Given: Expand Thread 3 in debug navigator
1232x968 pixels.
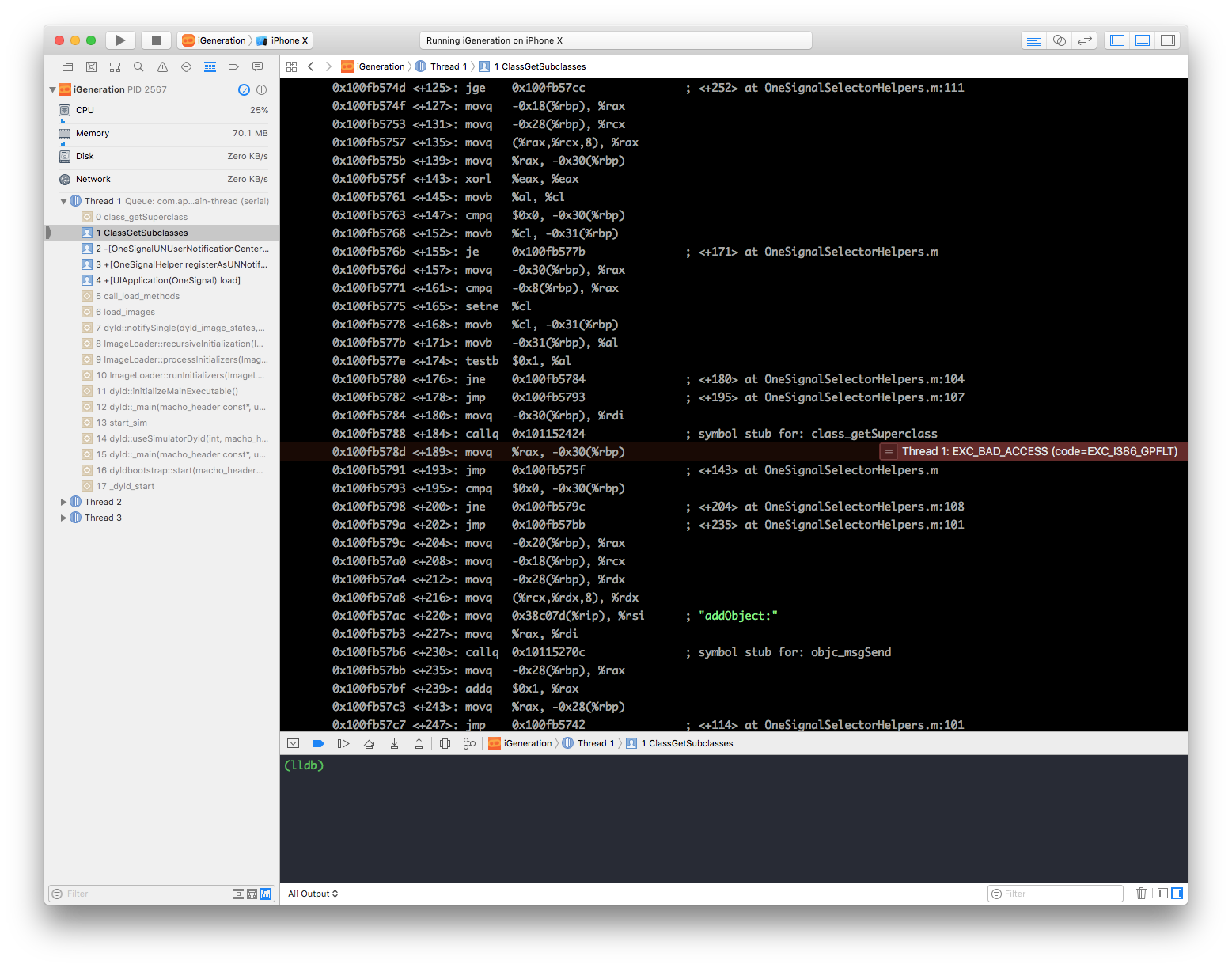Looking at the screenshot, I should (x=64, y=518).
